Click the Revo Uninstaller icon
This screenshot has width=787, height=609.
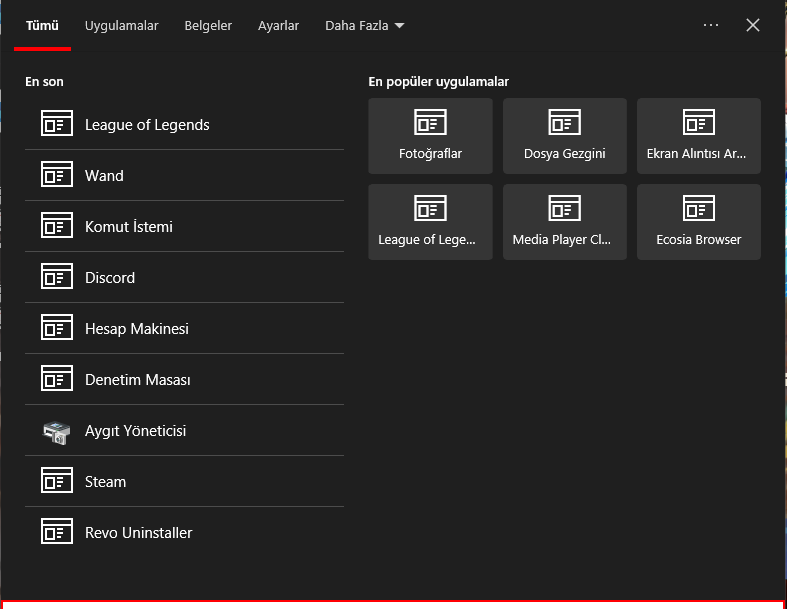click(57, 531)
